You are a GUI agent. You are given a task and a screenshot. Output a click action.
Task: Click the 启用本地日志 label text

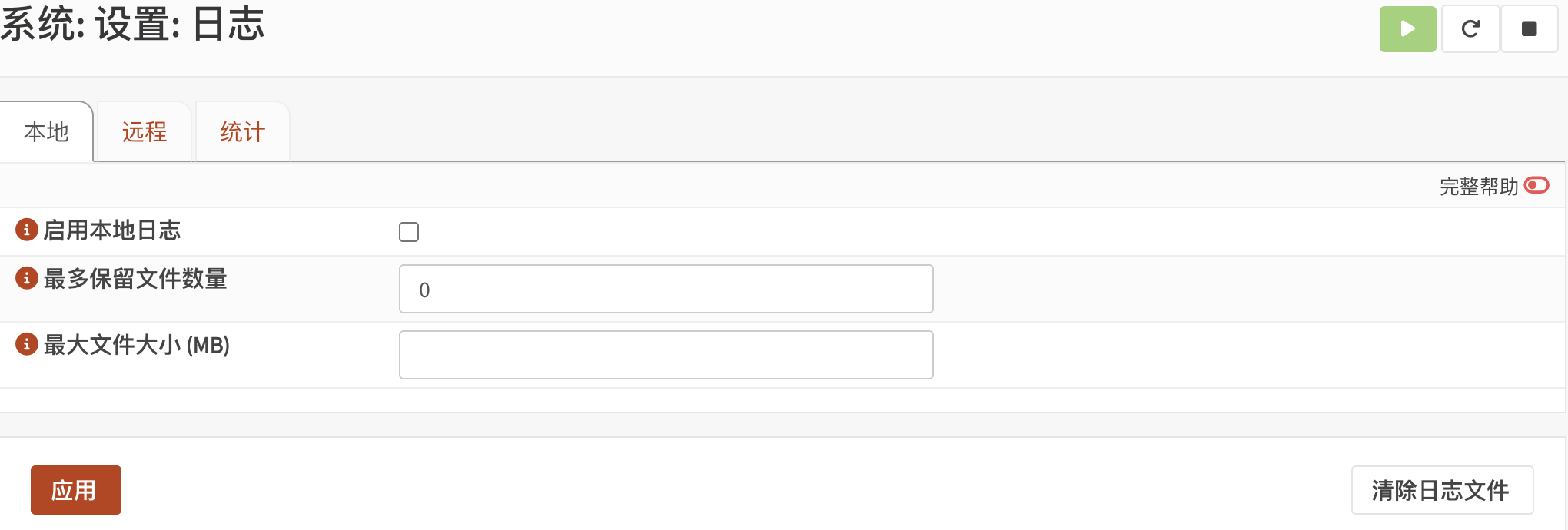[x=112, y=230]
